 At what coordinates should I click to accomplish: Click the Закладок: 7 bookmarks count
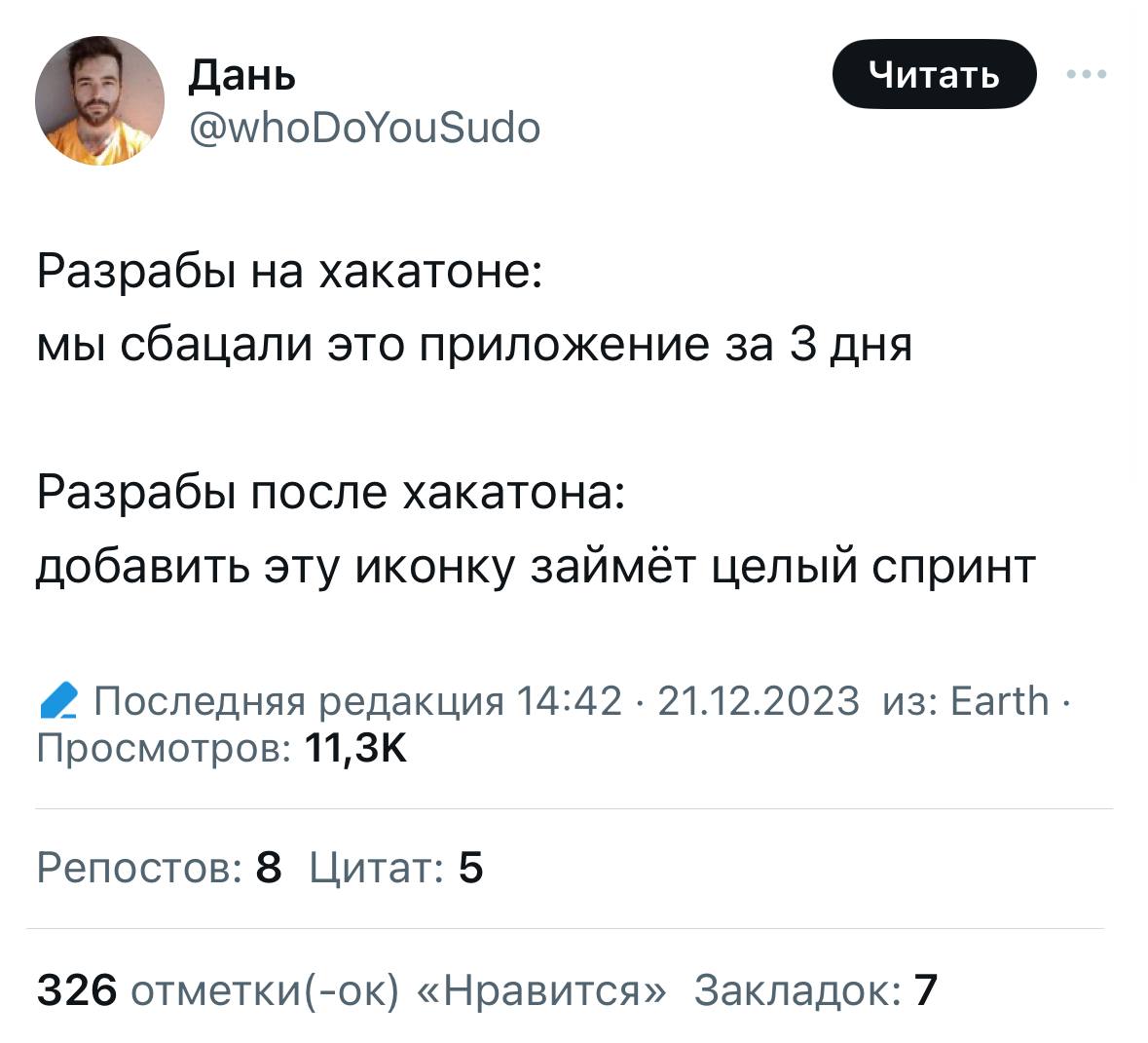click(816, 990)
